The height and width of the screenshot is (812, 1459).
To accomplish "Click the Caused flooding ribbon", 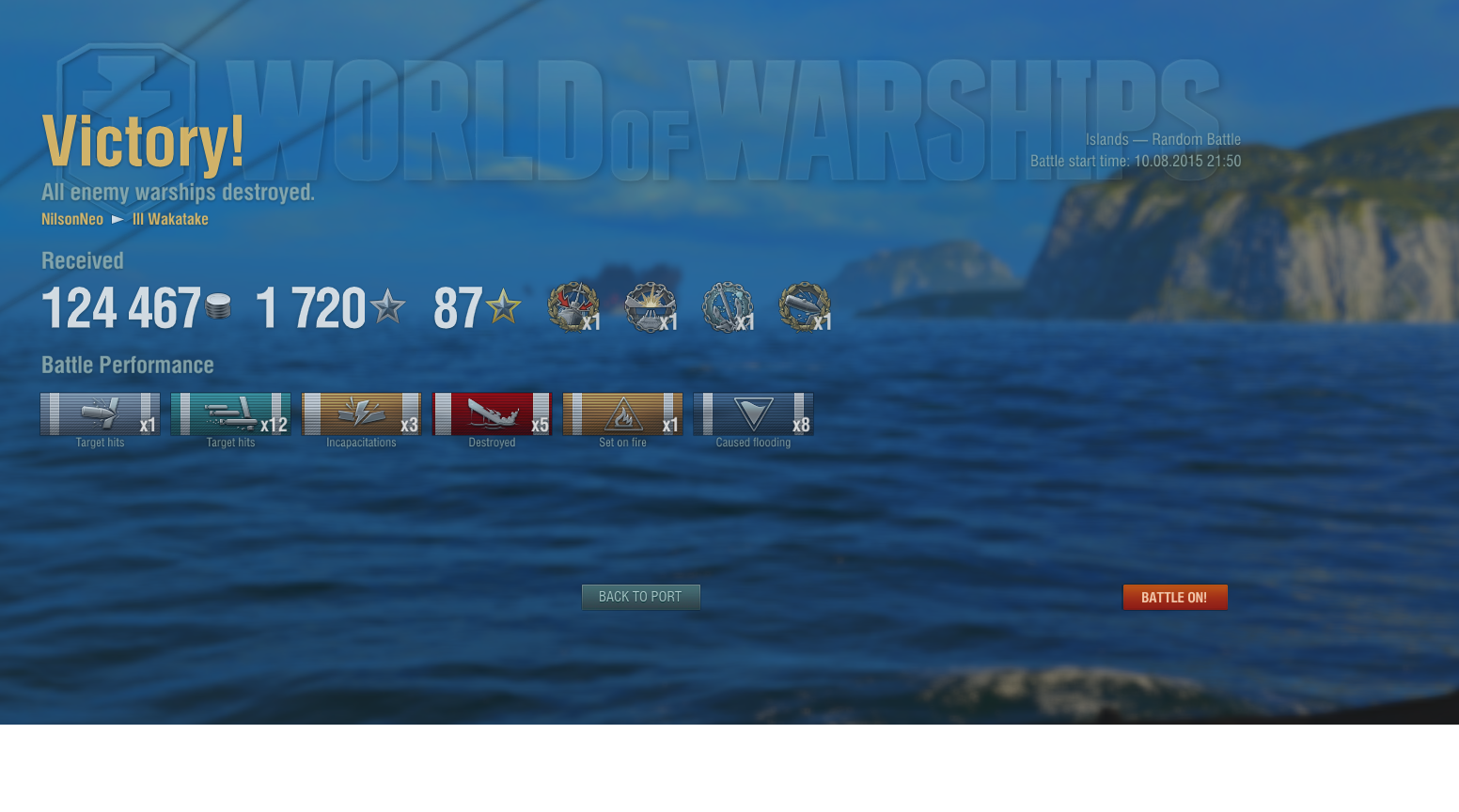I will tap(754, 414).
